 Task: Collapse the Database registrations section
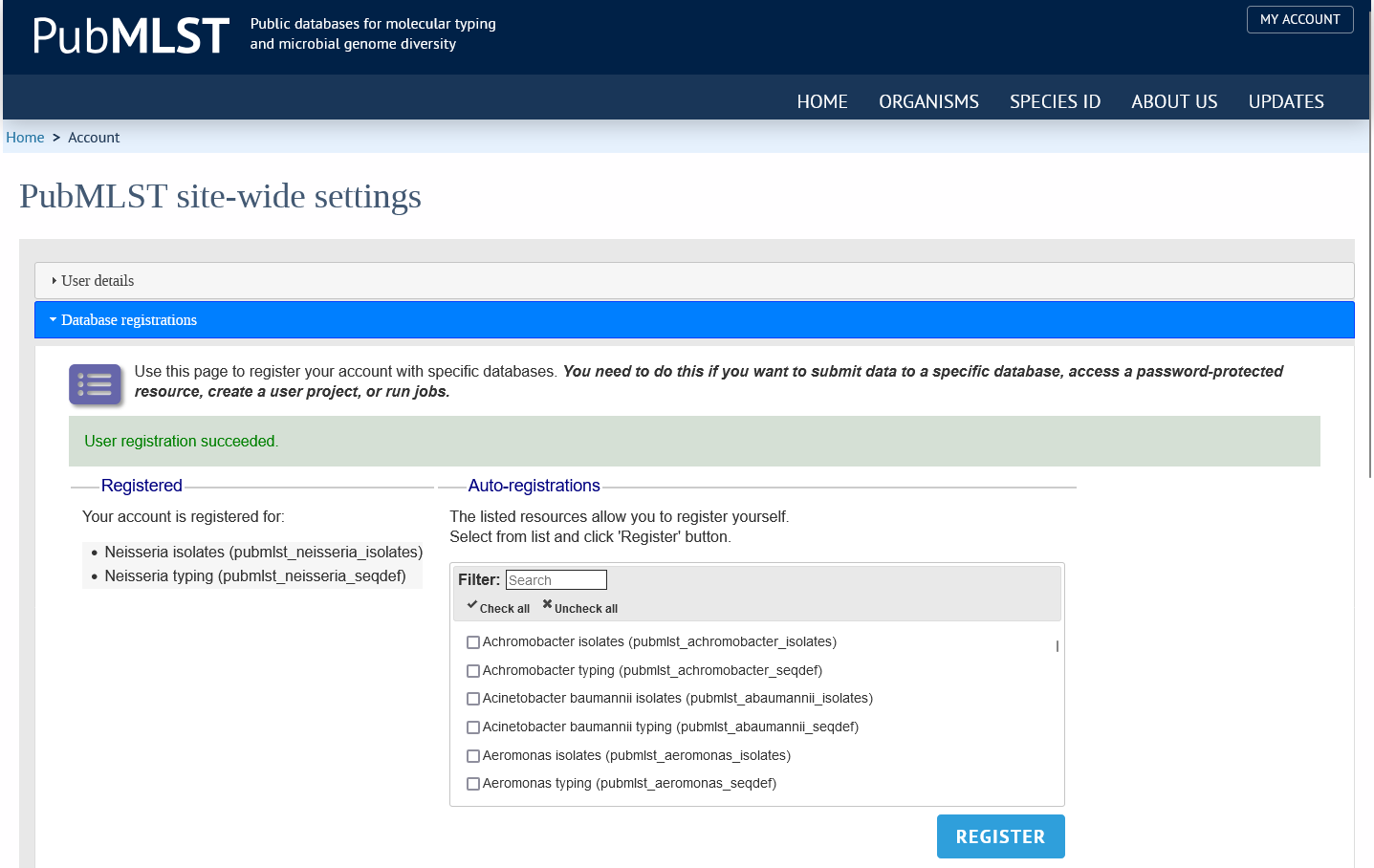click(x=694, y=319)
